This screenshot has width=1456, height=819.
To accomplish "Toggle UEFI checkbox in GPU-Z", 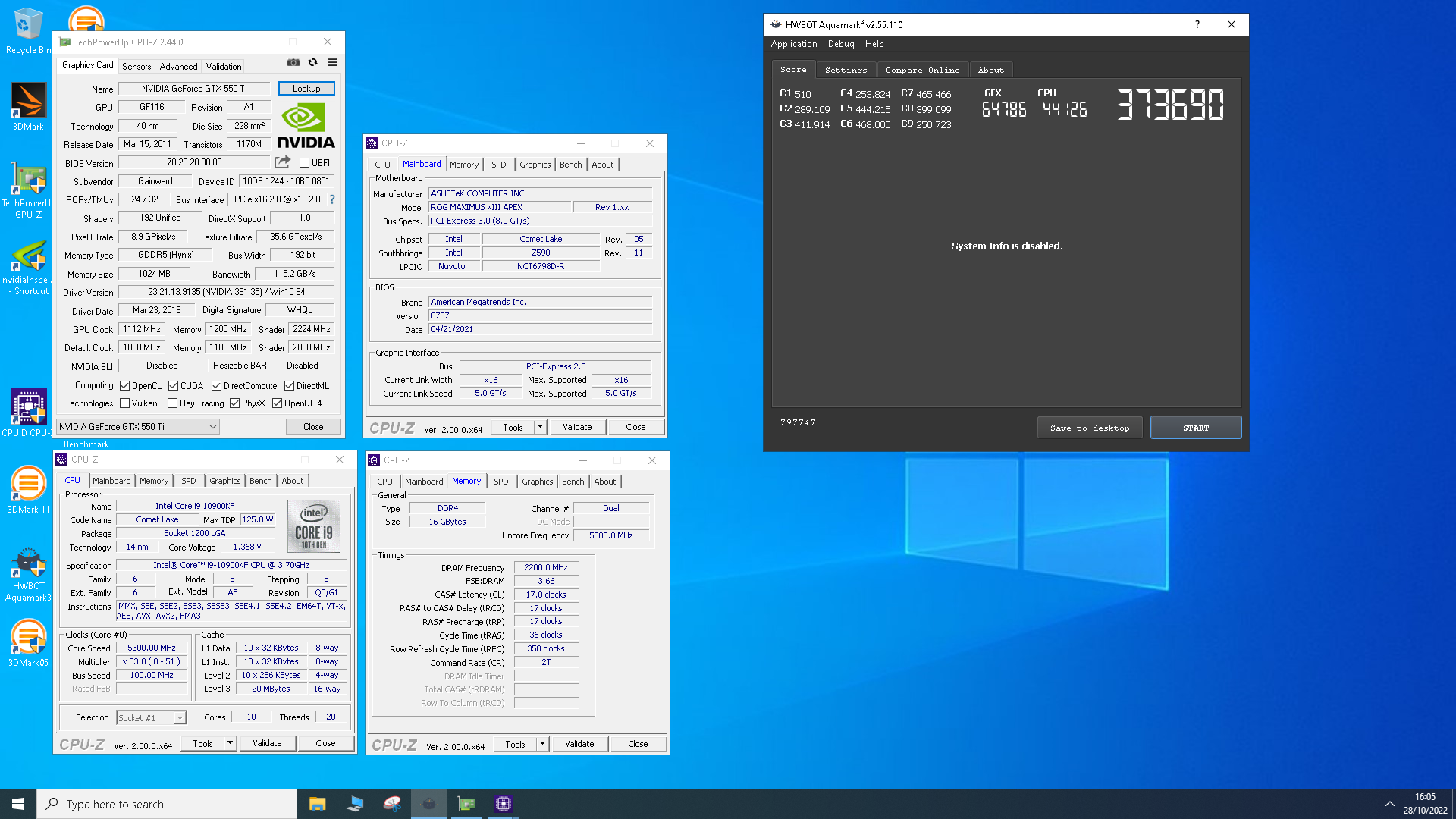I will tap(304, 162).
